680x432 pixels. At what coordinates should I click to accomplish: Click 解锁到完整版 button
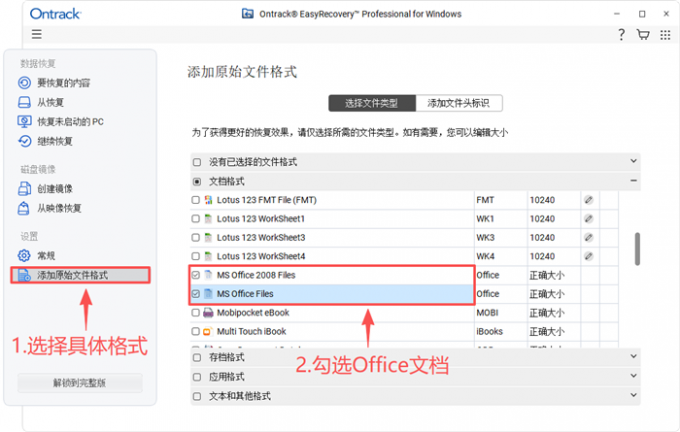click(80, 383)
